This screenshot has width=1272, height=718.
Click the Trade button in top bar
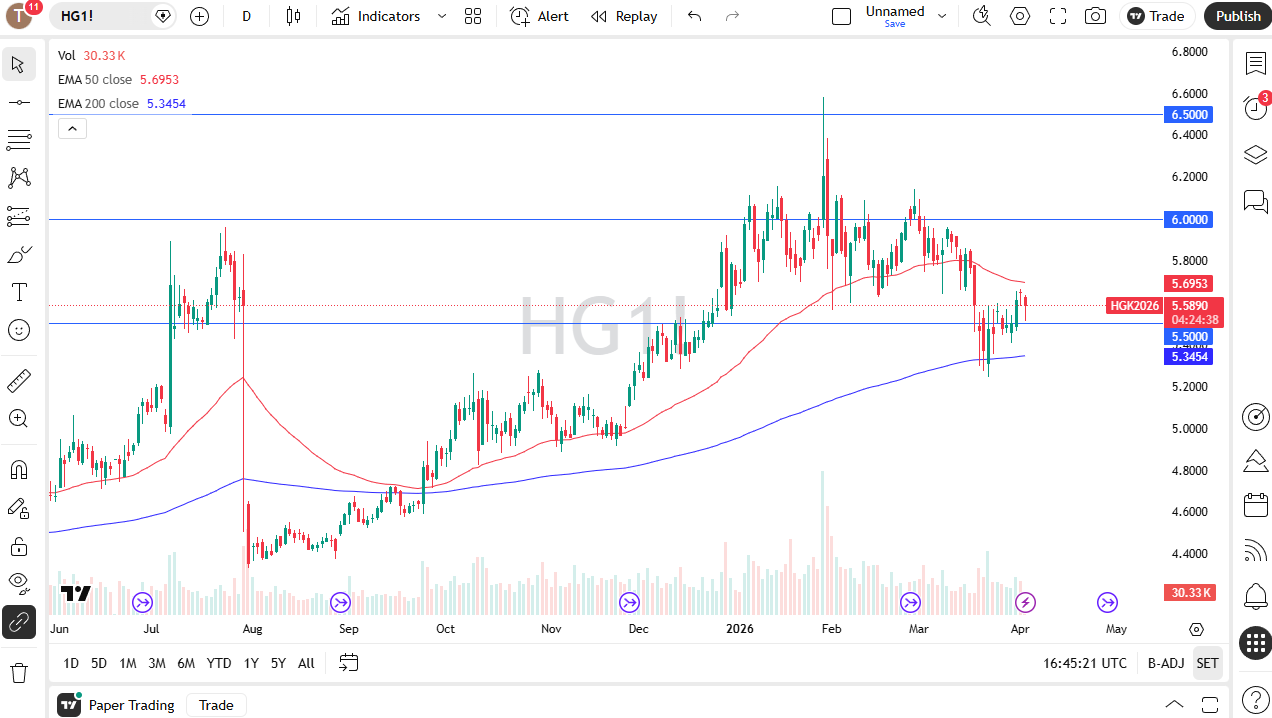point(1157,16)
